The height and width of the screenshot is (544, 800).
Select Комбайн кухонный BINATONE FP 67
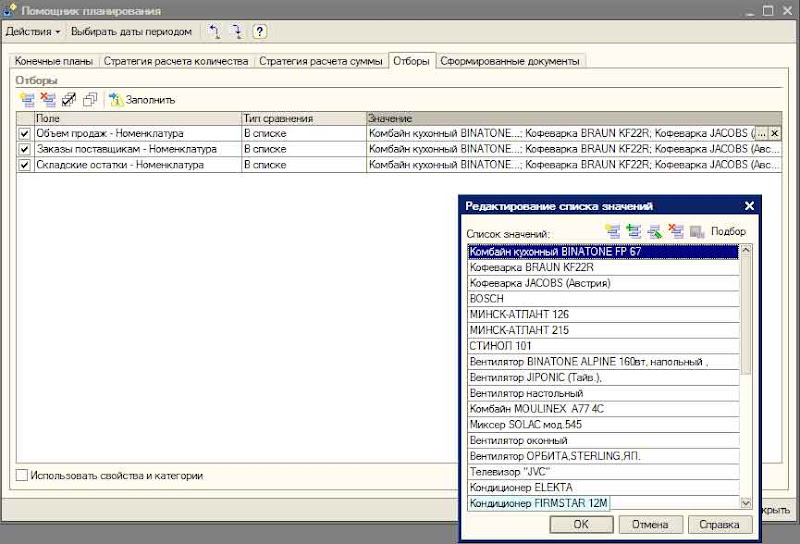pyautogui.click(x=603, y=252)
